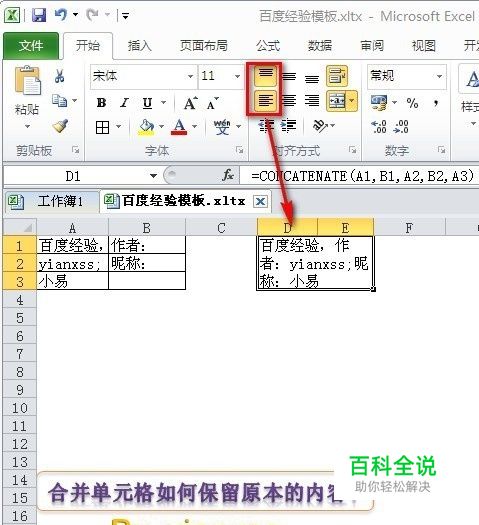Screen dimensions: 479x525
Task: Apply yellow fill color bucket
Action: (147, 127)
